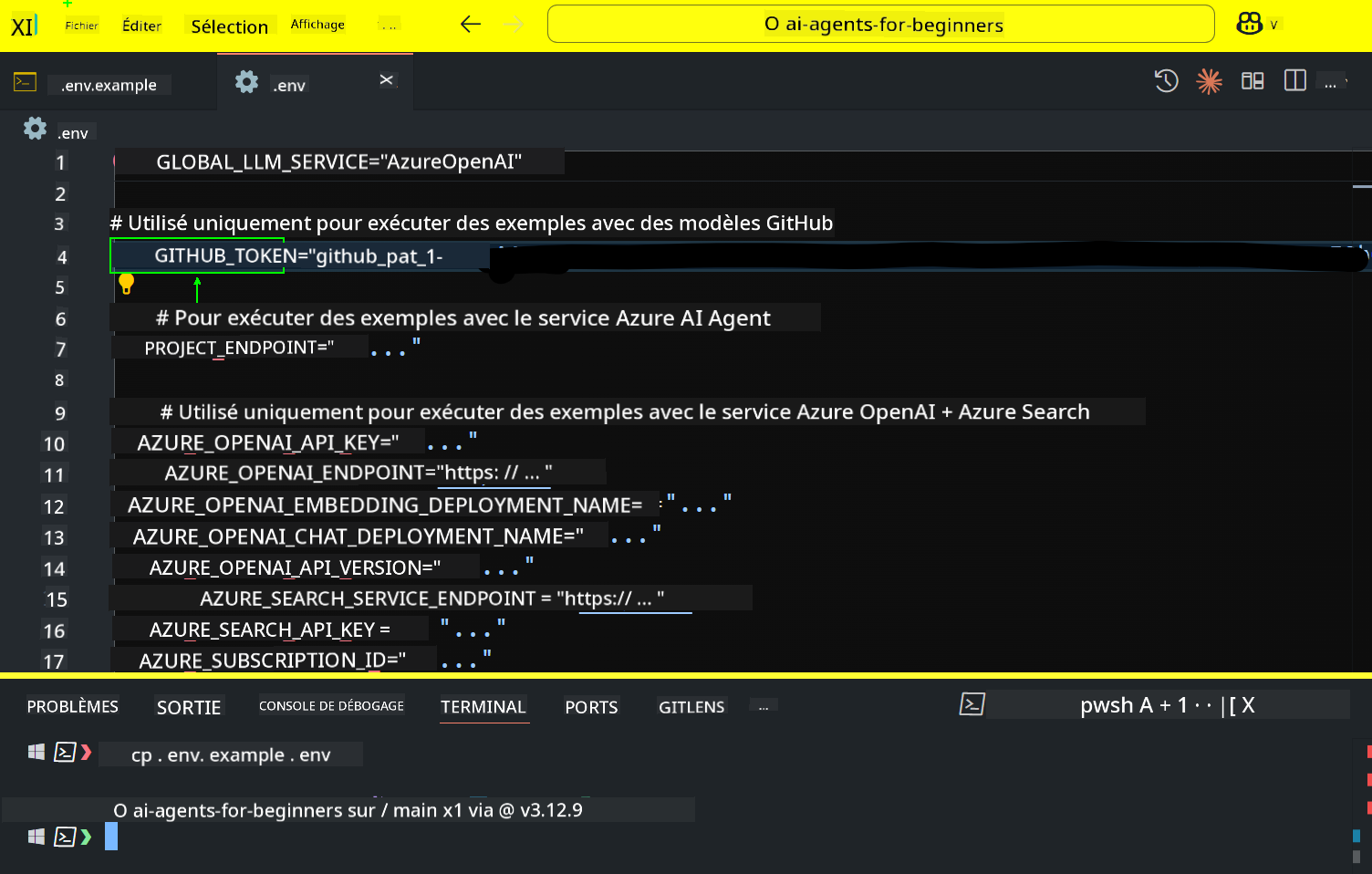Screen dimensions: 1372x874
Task: Click the orange asterisk extension icon
Action: pos(1209,81)
